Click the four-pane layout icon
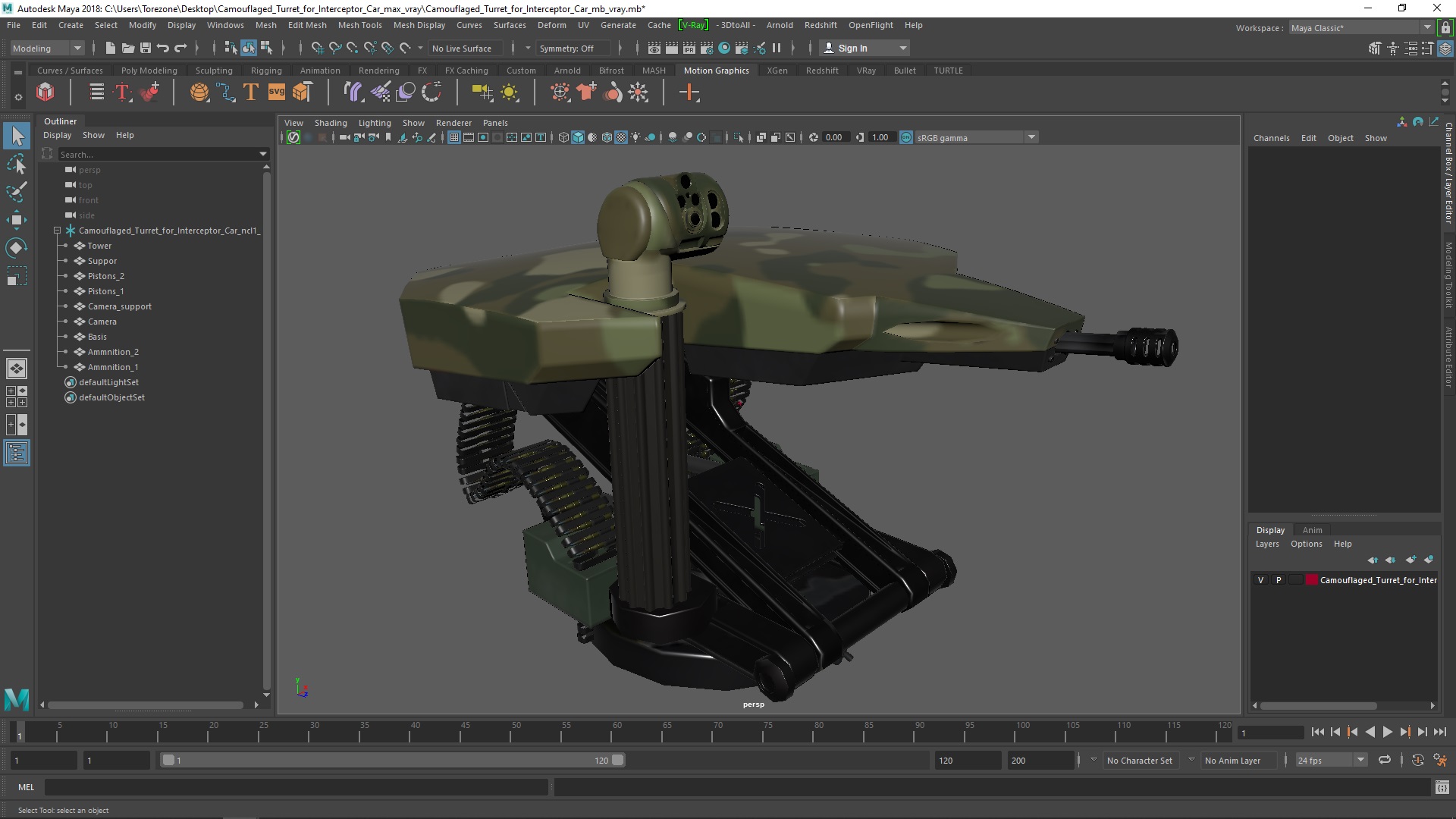 [17, 397]
